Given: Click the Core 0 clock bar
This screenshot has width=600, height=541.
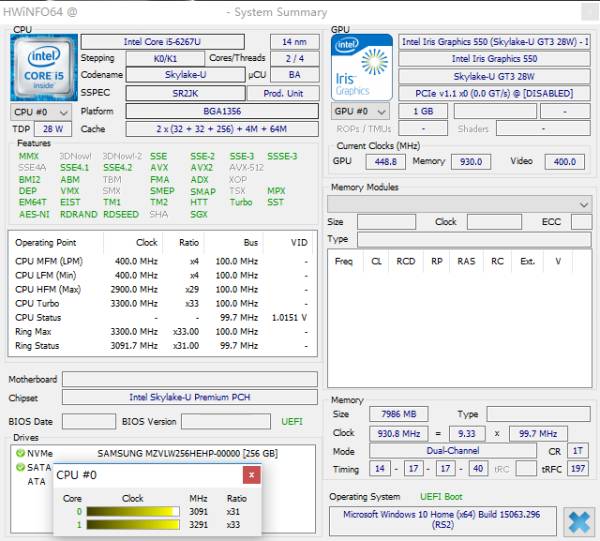Looking at the screenshot, I should (x=132, y=511).
